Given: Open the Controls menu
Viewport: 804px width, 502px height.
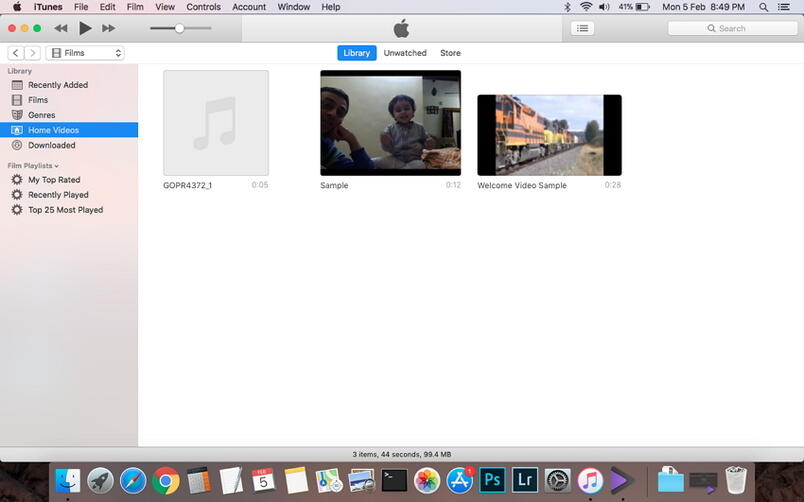Looking at the screenshot, I should (204, 7).
